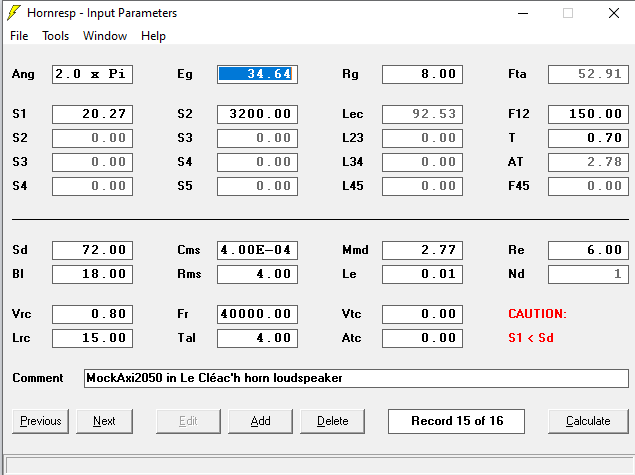
Task: Click the Calculate button
Action: tap(588, 421)
